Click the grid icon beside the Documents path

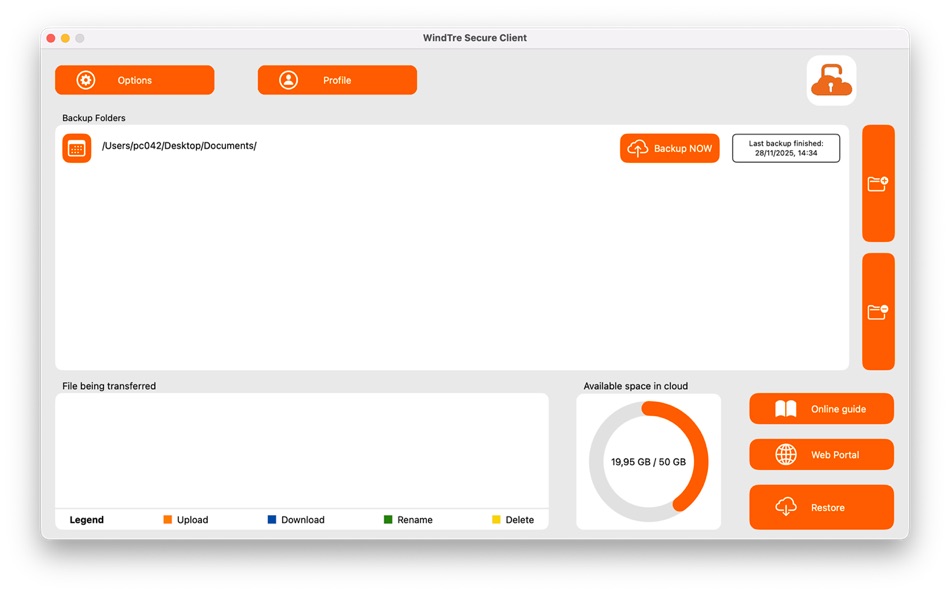tap(76, 147)
